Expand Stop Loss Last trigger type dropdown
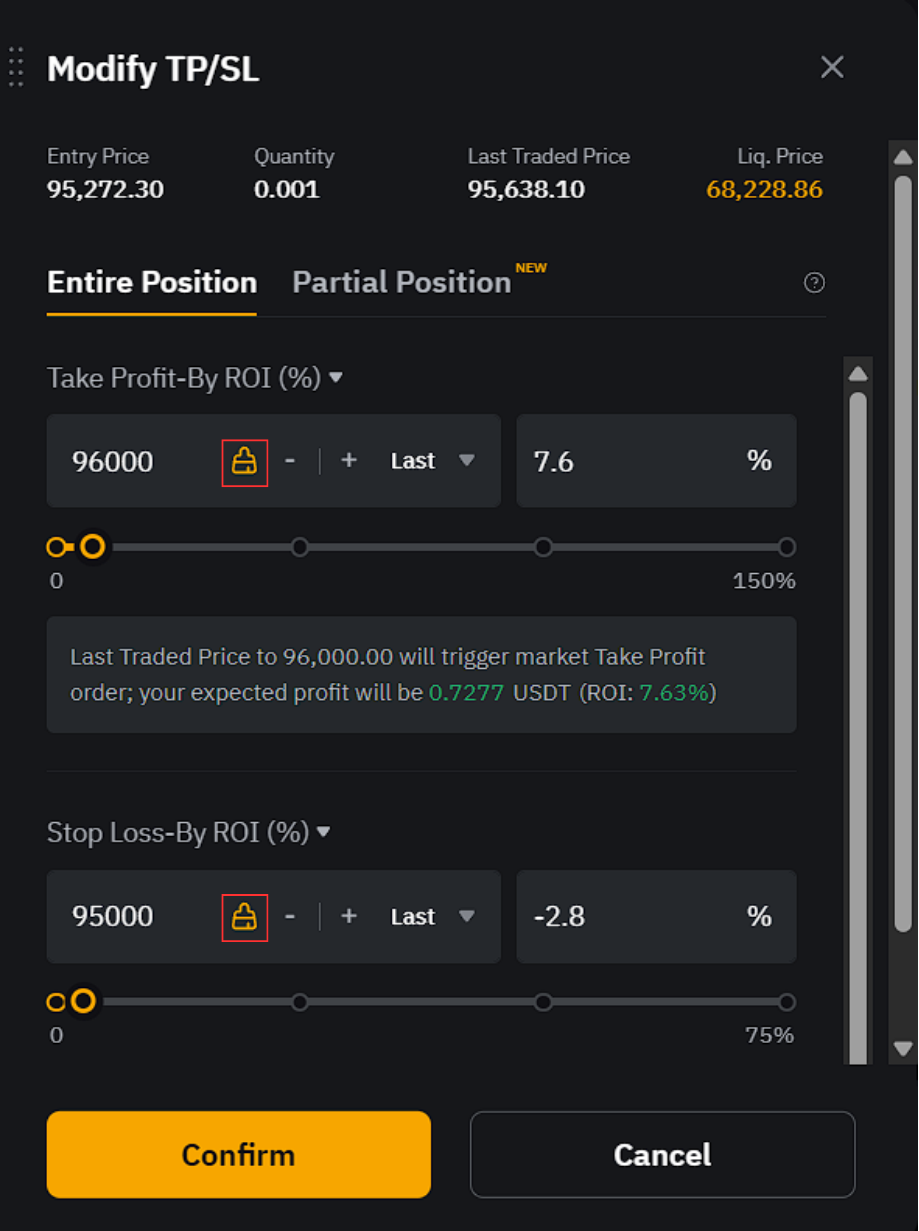 tap(432, 917)
